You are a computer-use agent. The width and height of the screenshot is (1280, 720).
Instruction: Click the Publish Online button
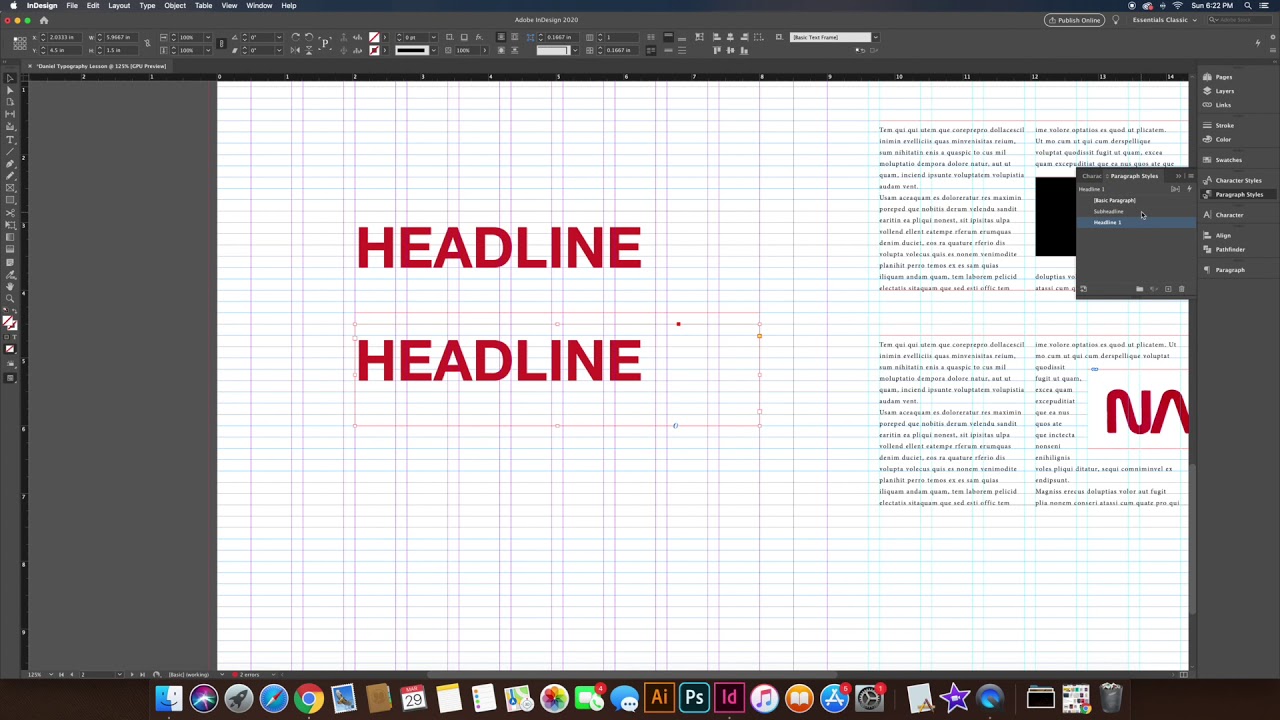pos(1073,20)
